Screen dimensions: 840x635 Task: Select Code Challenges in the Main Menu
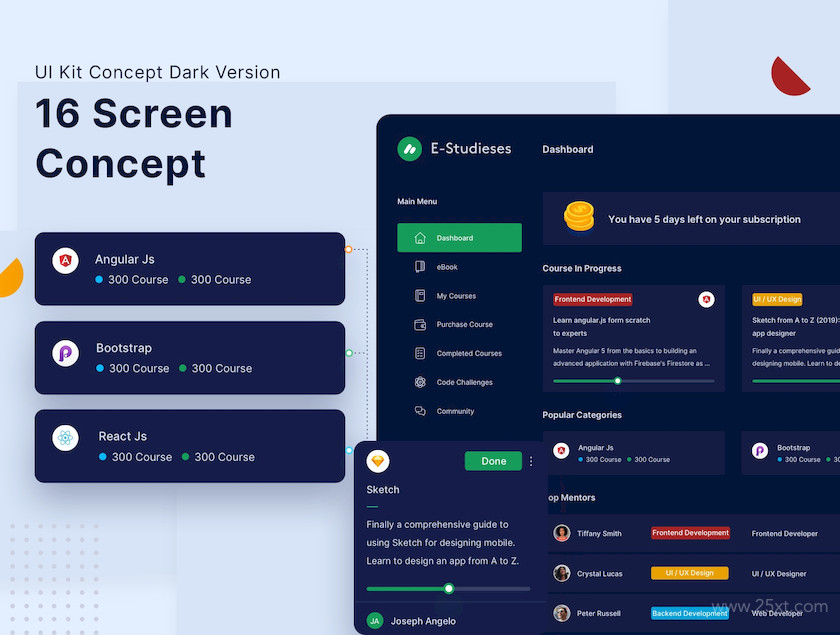(x=459, y=382)
